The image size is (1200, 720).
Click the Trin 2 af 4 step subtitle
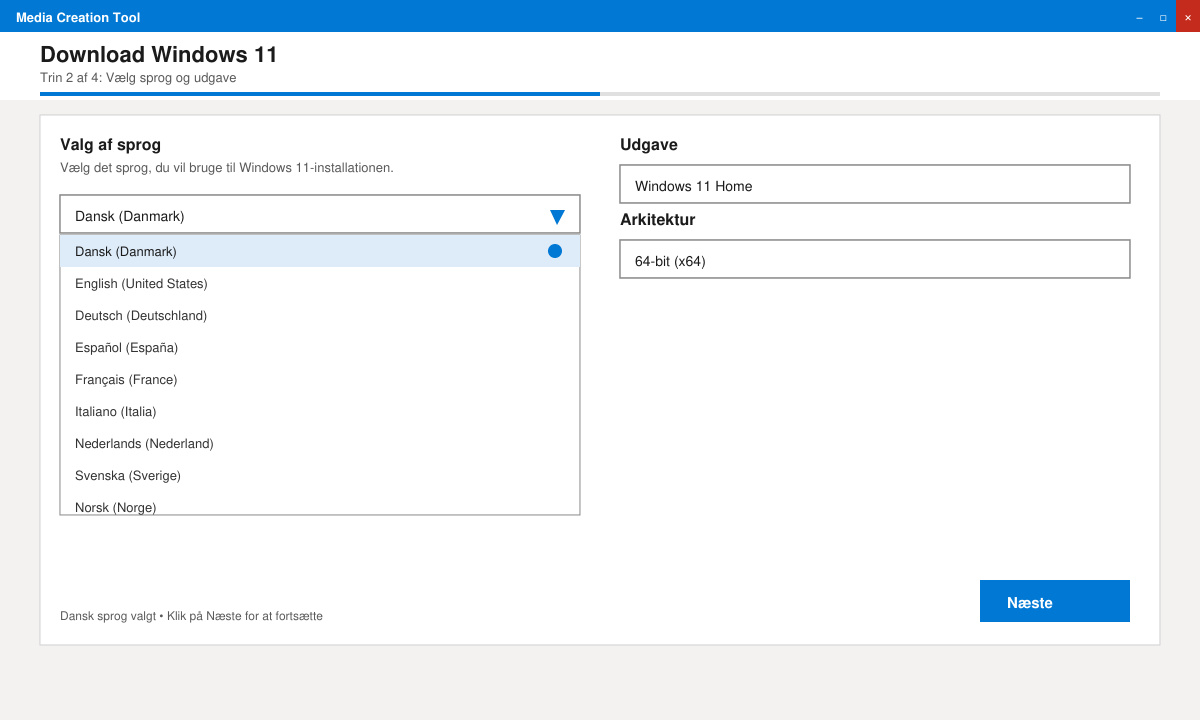(138, 78)
